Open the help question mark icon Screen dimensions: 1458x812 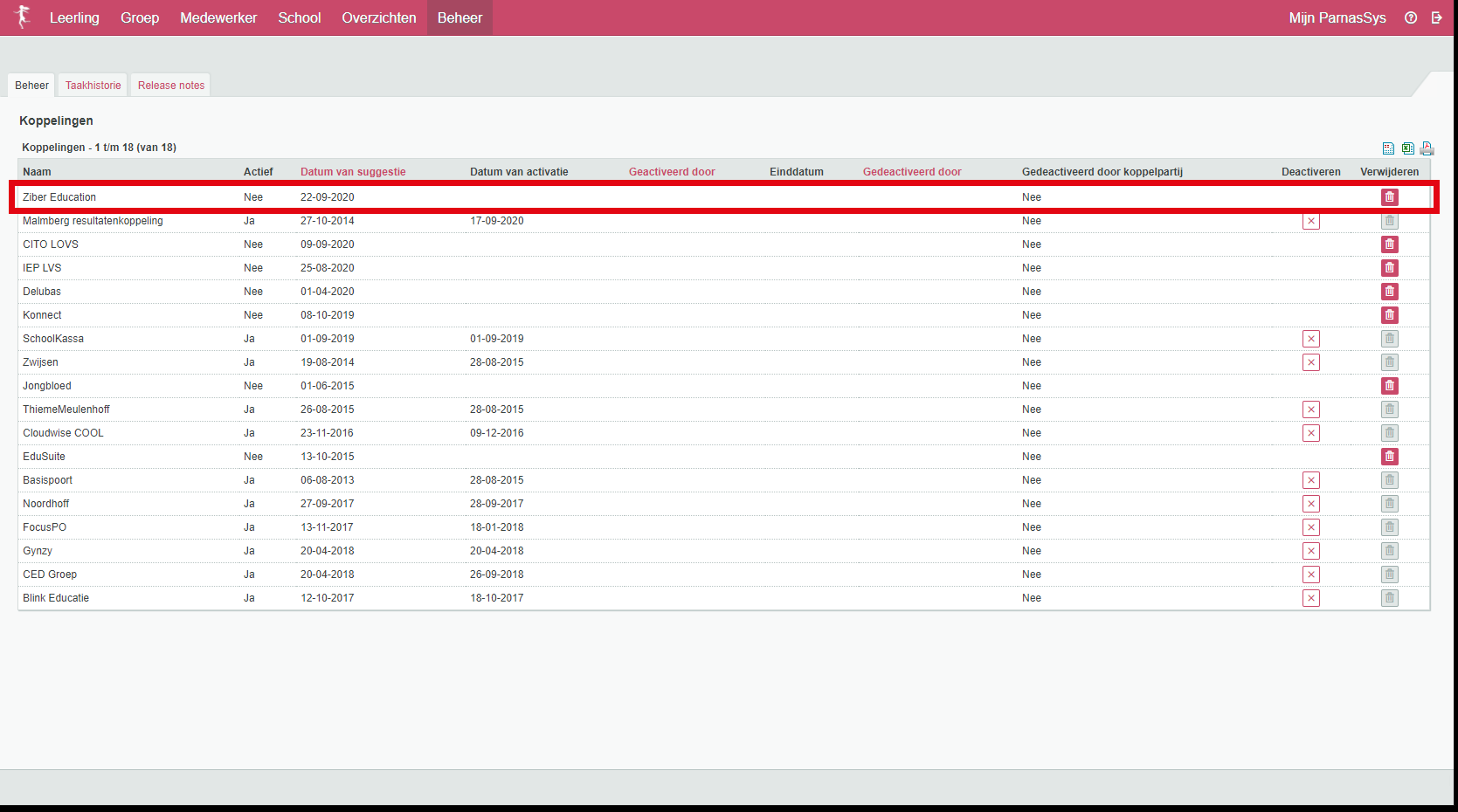1411,17
